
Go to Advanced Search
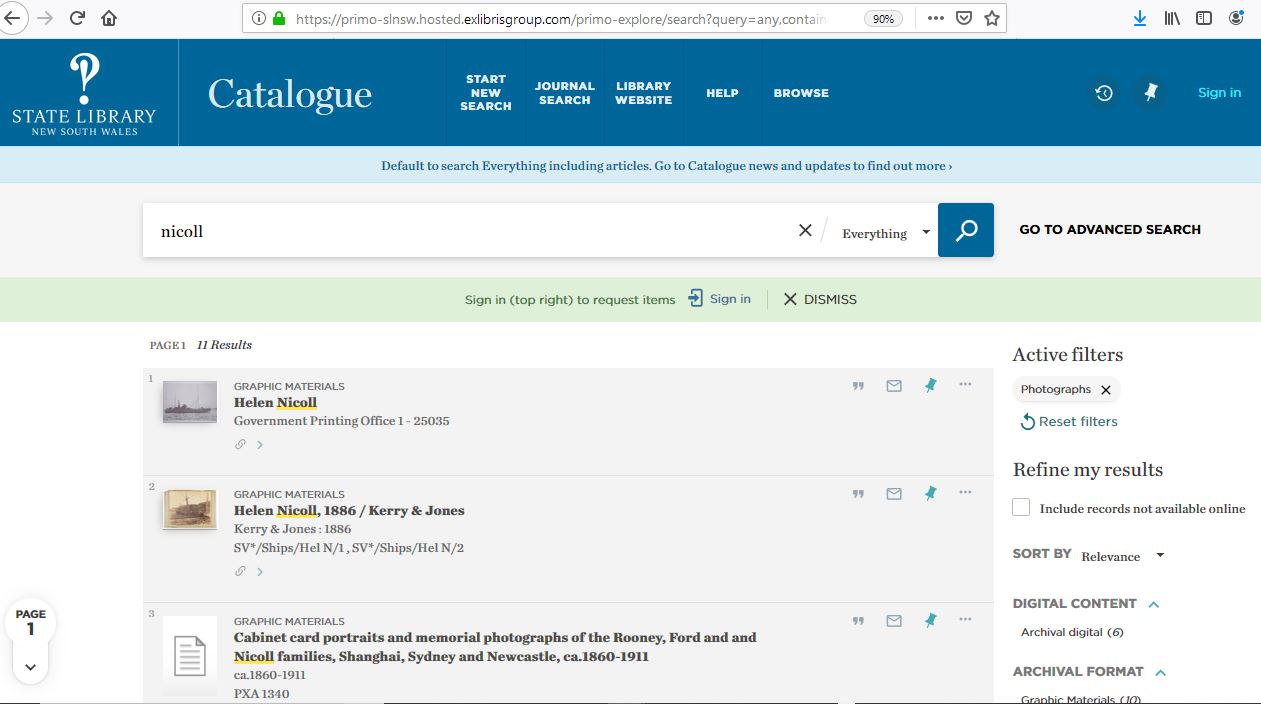click(1109, 229)
